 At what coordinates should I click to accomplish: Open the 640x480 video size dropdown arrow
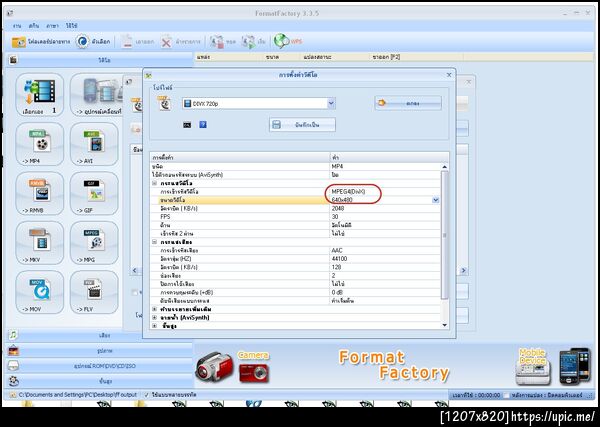(435, 200)
